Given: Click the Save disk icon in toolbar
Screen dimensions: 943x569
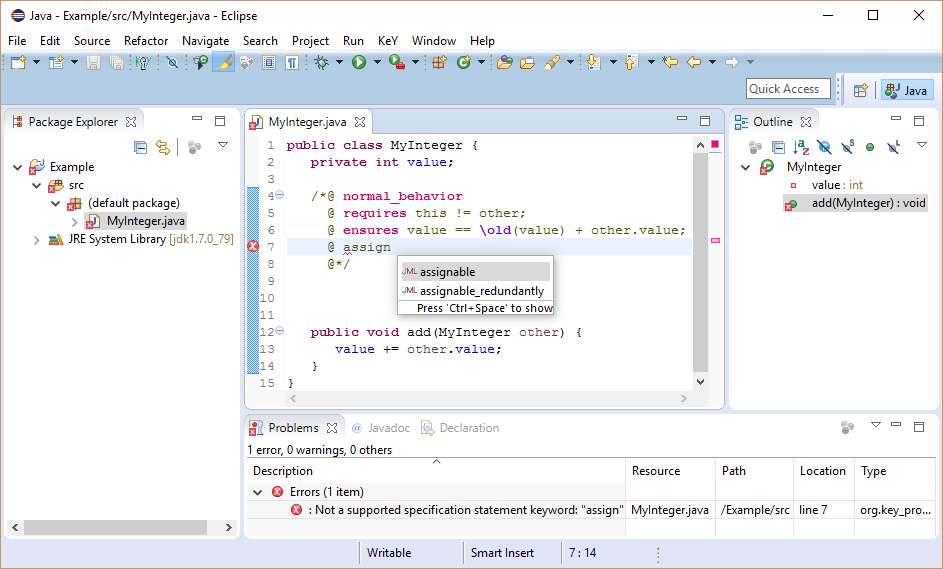Looking at the screenshot, I should [x=93, y=62].
